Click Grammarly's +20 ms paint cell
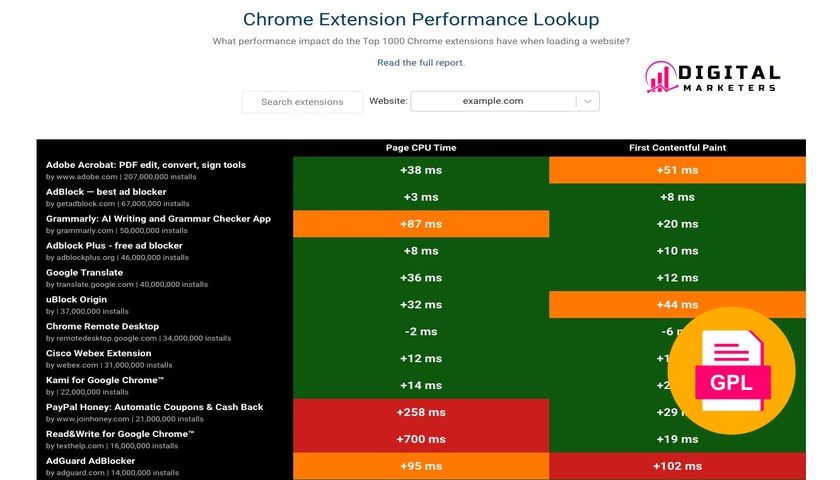 coord(678,224)
